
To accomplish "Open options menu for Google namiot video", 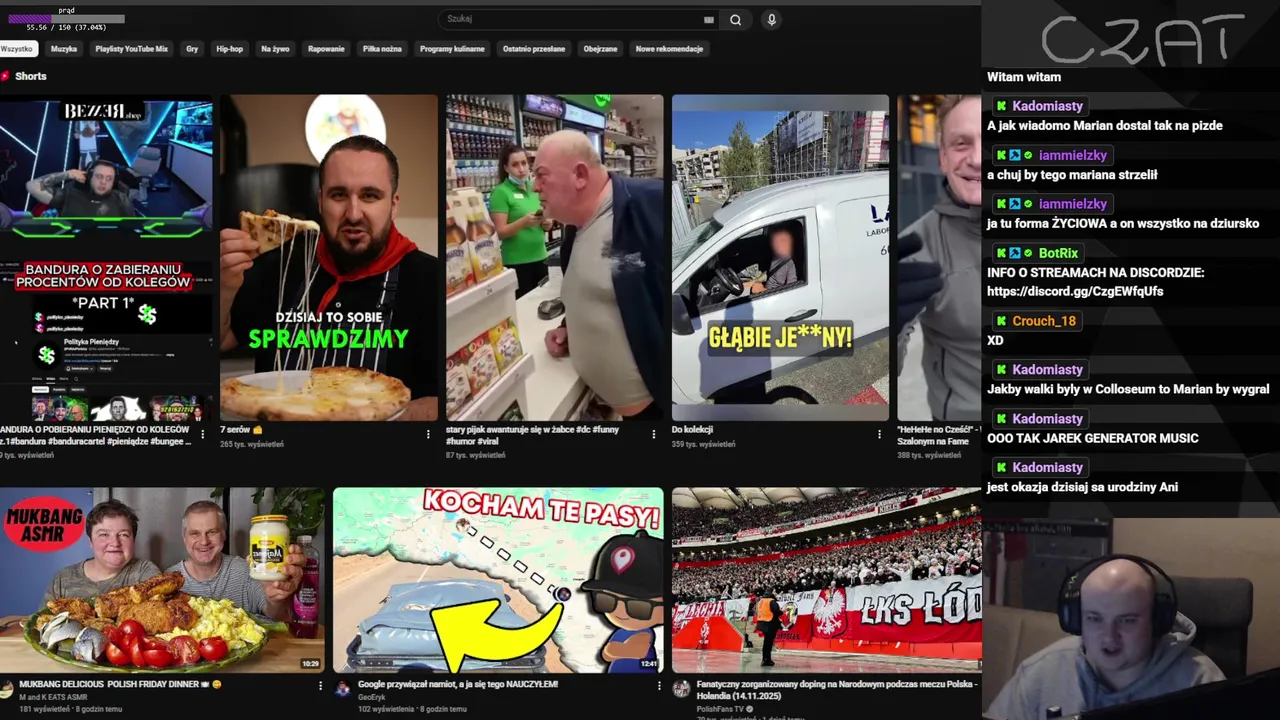I will tap(658, 686).
